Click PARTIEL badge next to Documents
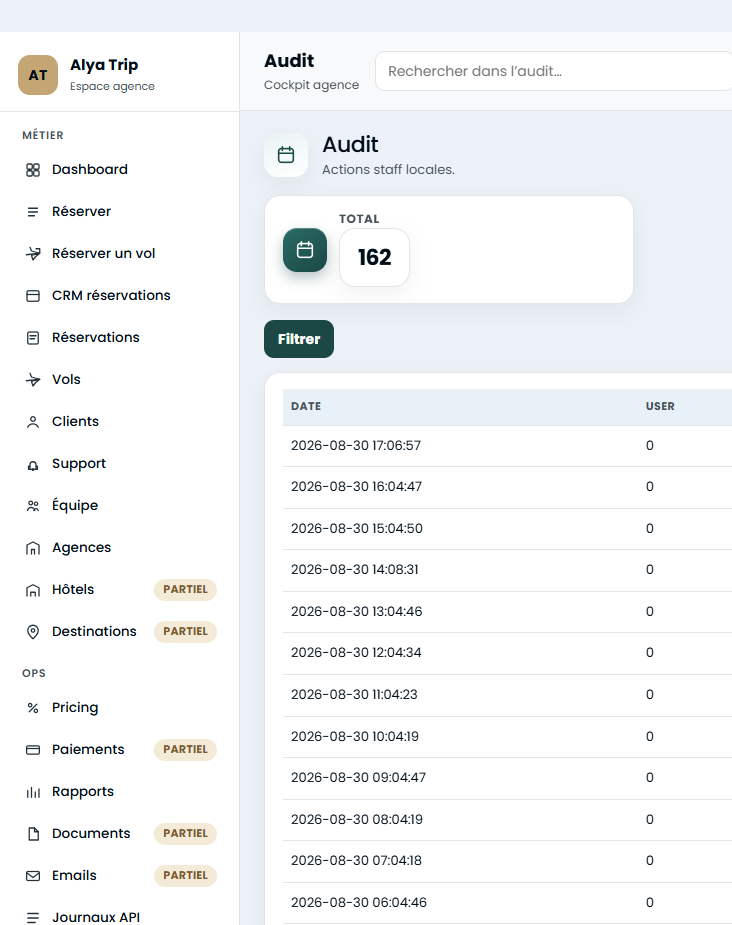 tap(185, 833)
